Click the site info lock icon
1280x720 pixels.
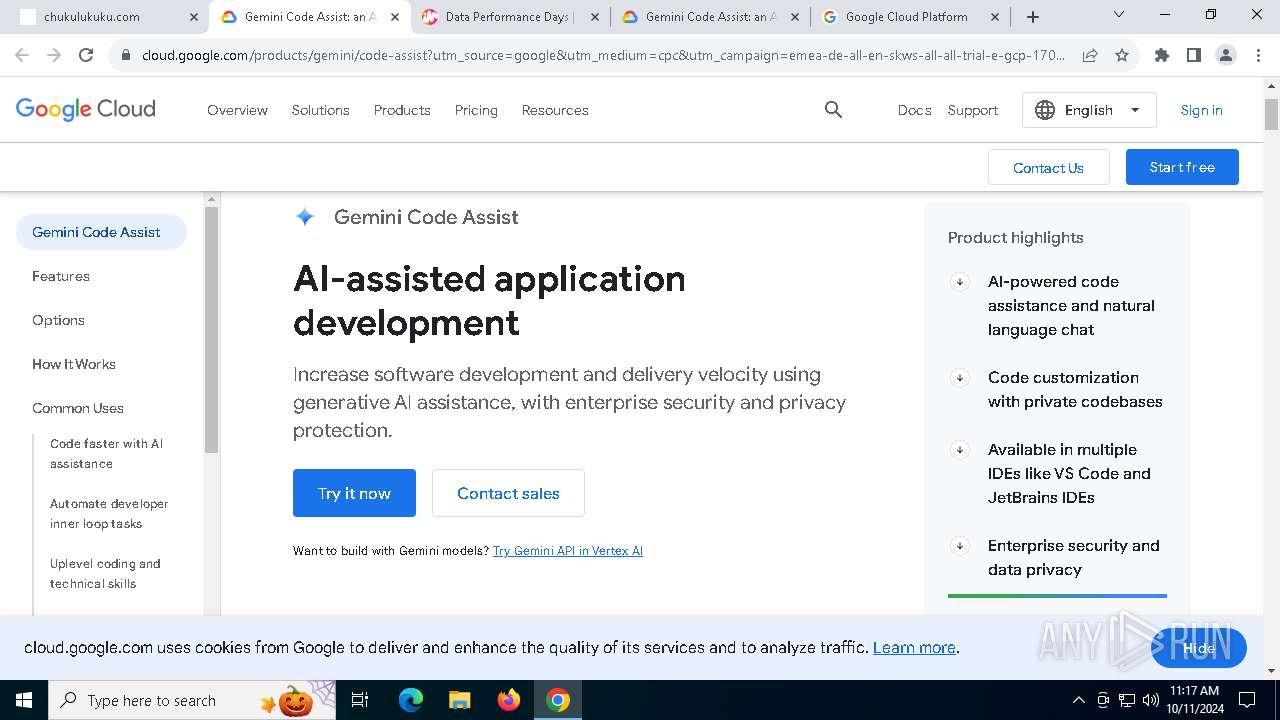tap(126, 56)
